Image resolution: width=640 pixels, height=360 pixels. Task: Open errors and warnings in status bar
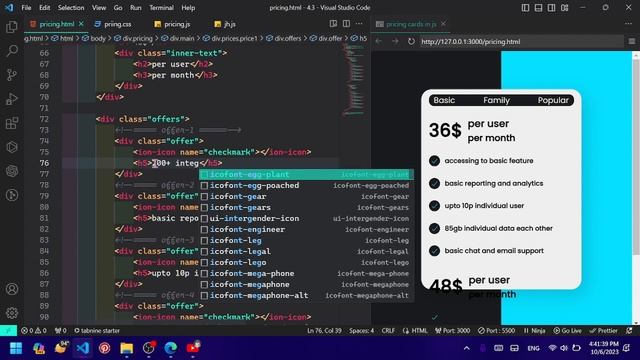[x=33, y=331]
